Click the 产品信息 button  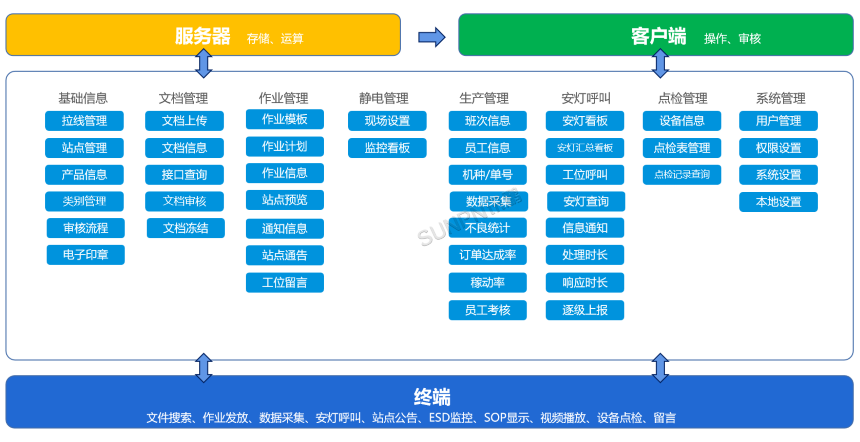point(84,174)
